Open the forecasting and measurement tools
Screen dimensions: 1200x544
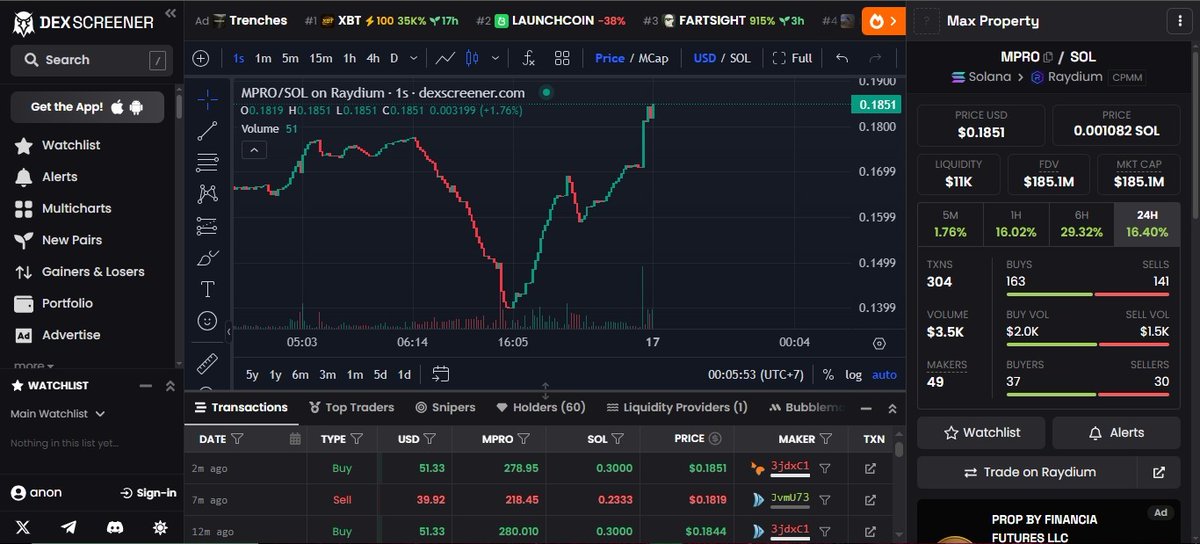pos(207,226)
